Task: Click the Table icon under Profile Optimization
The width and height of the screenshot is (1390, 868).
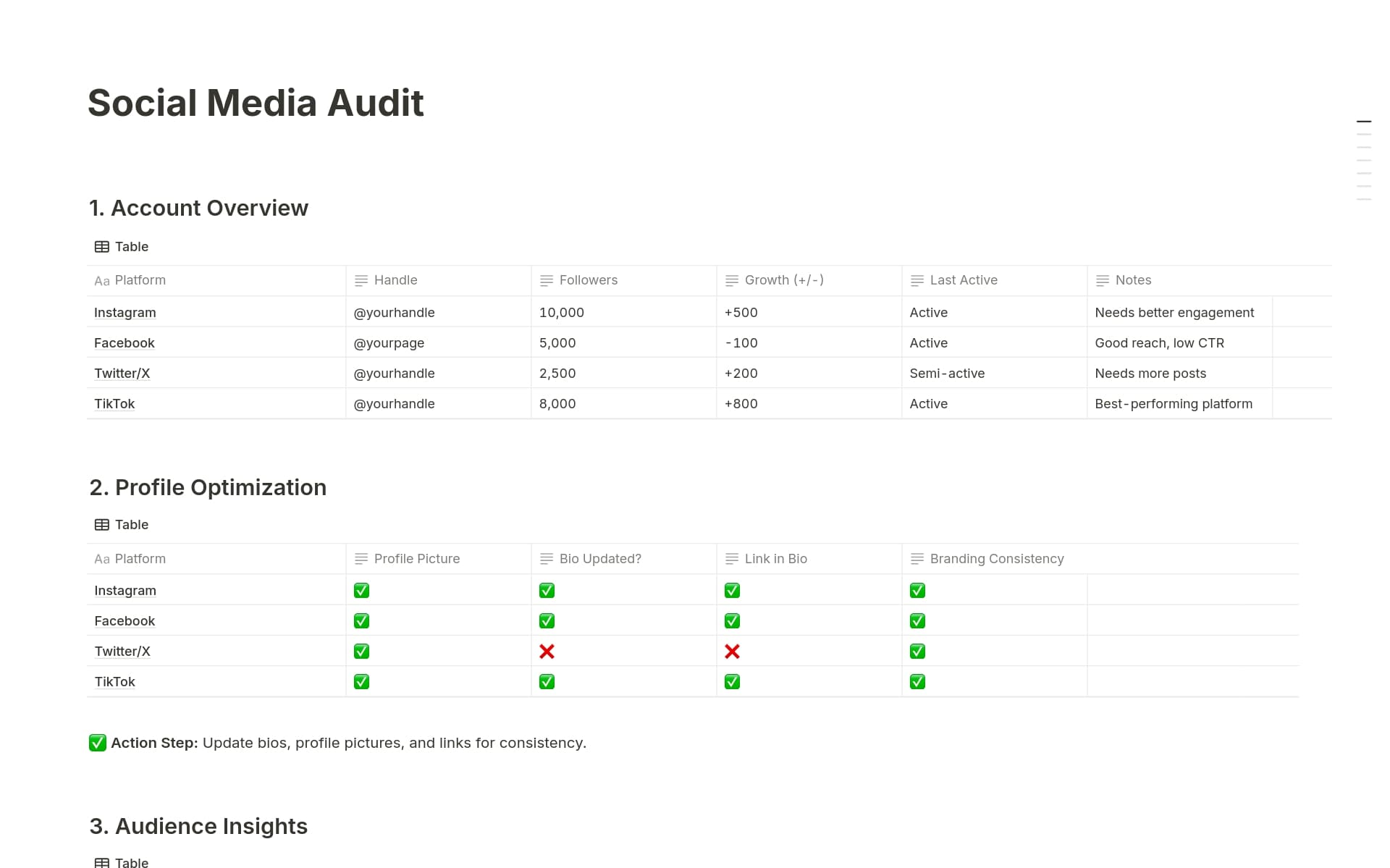Action: click(101, 524)
